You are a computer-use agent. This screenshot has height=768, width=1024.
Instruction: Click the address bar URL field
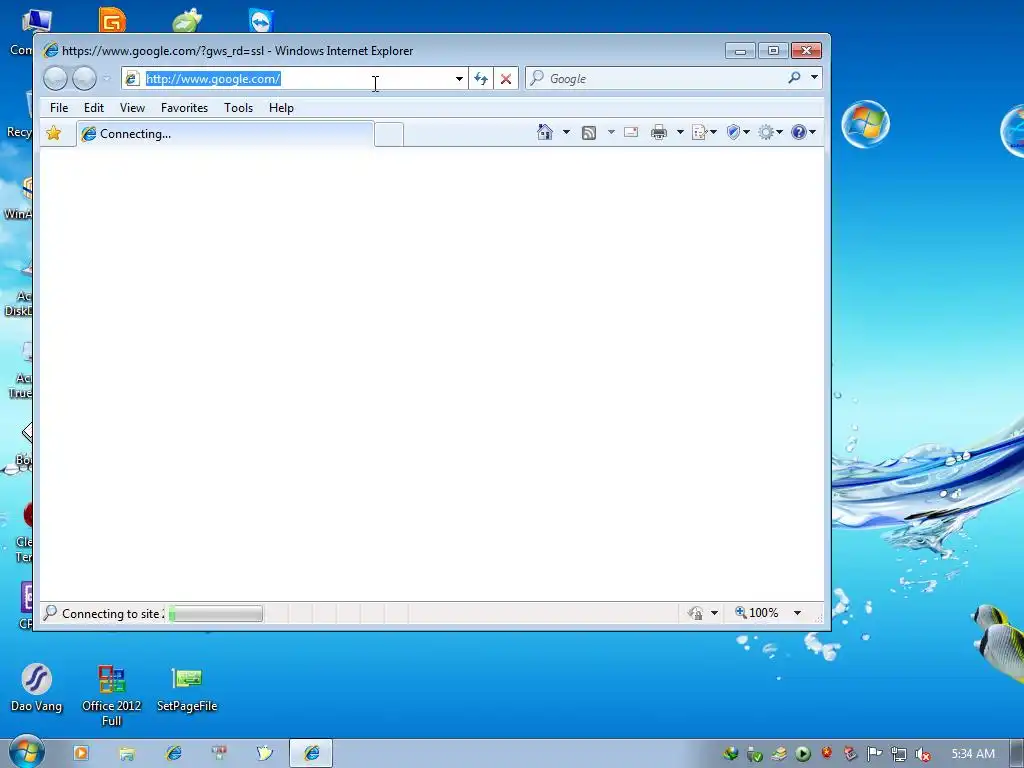[x=297, y=79]
